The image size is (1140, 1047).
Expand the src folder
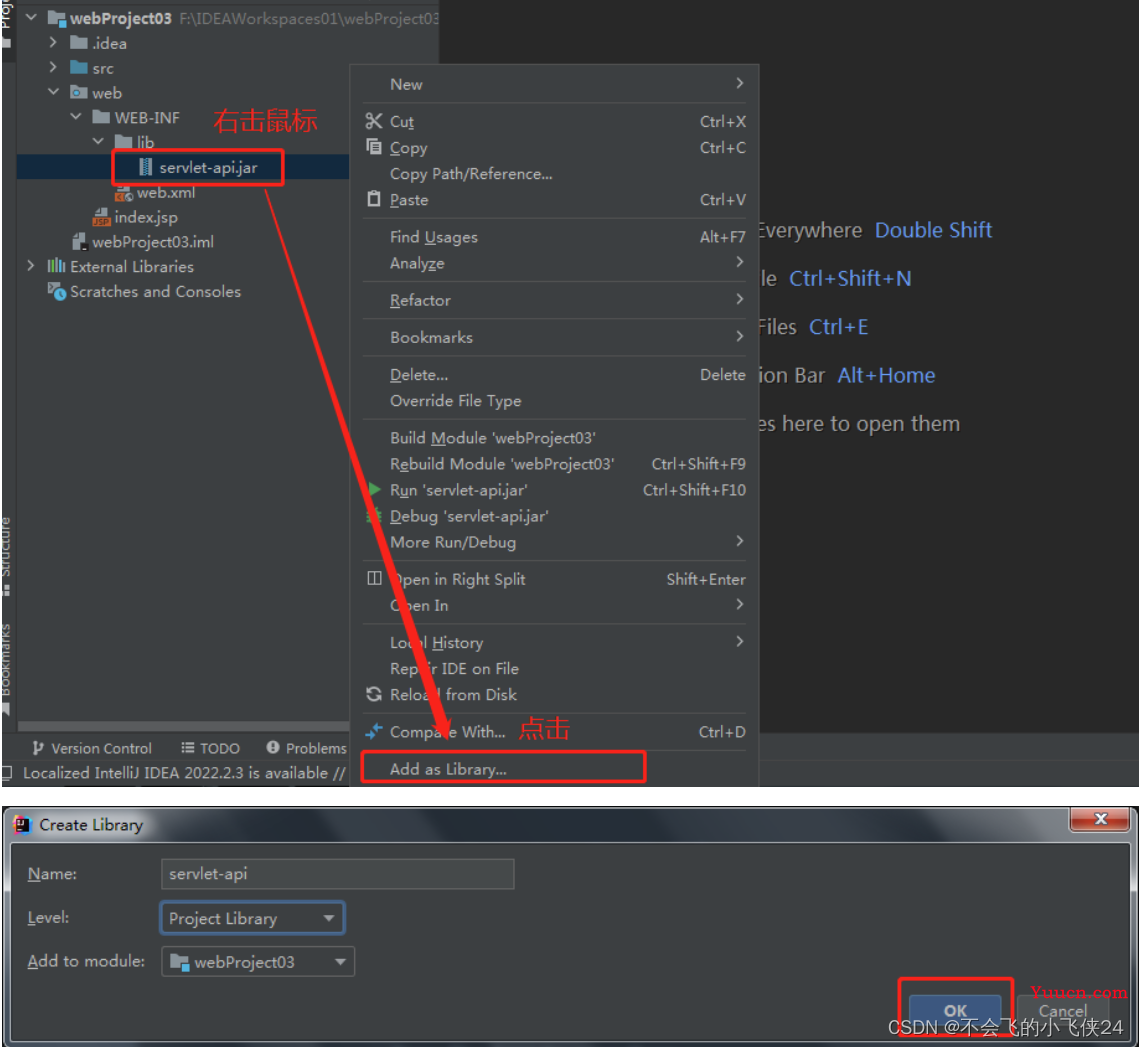53,67
